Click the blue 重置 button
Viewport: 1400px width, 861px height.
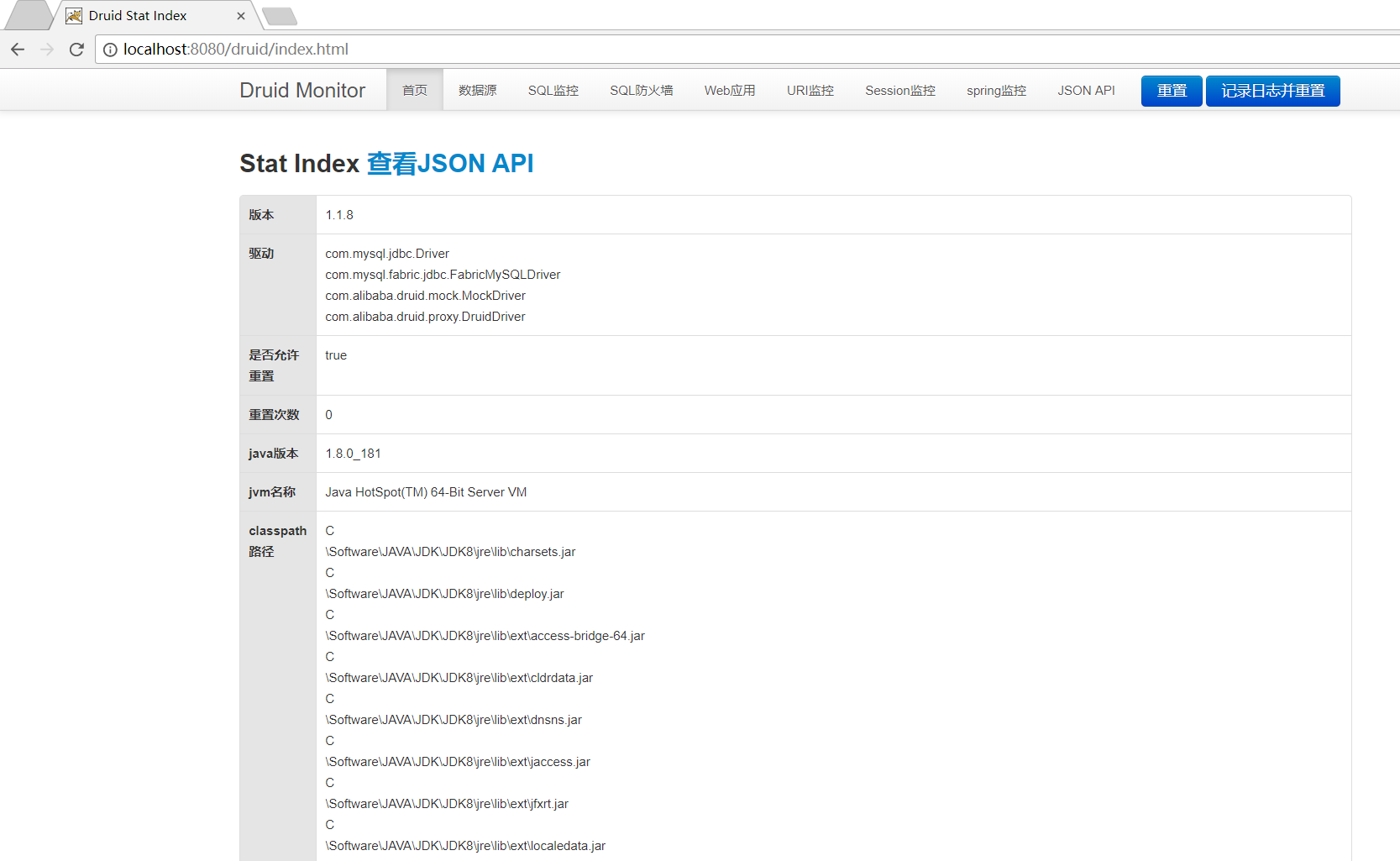(x=1172, y=91)
